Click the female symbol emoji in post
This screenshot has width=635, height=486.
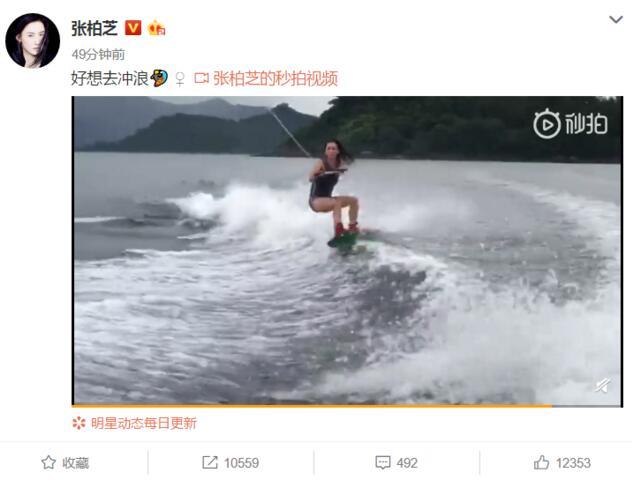180,79
